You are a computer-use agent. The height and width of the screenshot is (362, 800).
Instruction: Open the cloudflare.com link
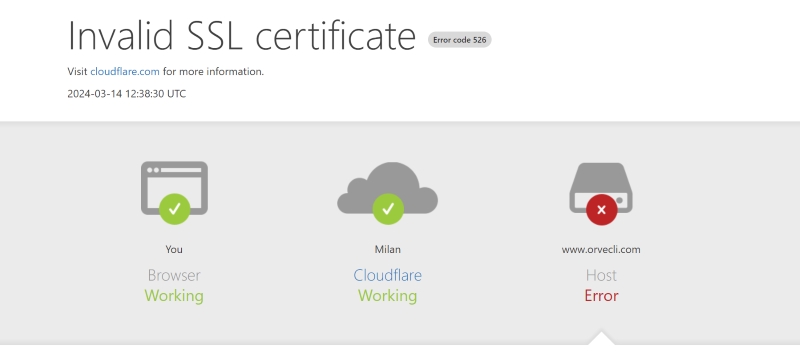[x=124, y=71]
